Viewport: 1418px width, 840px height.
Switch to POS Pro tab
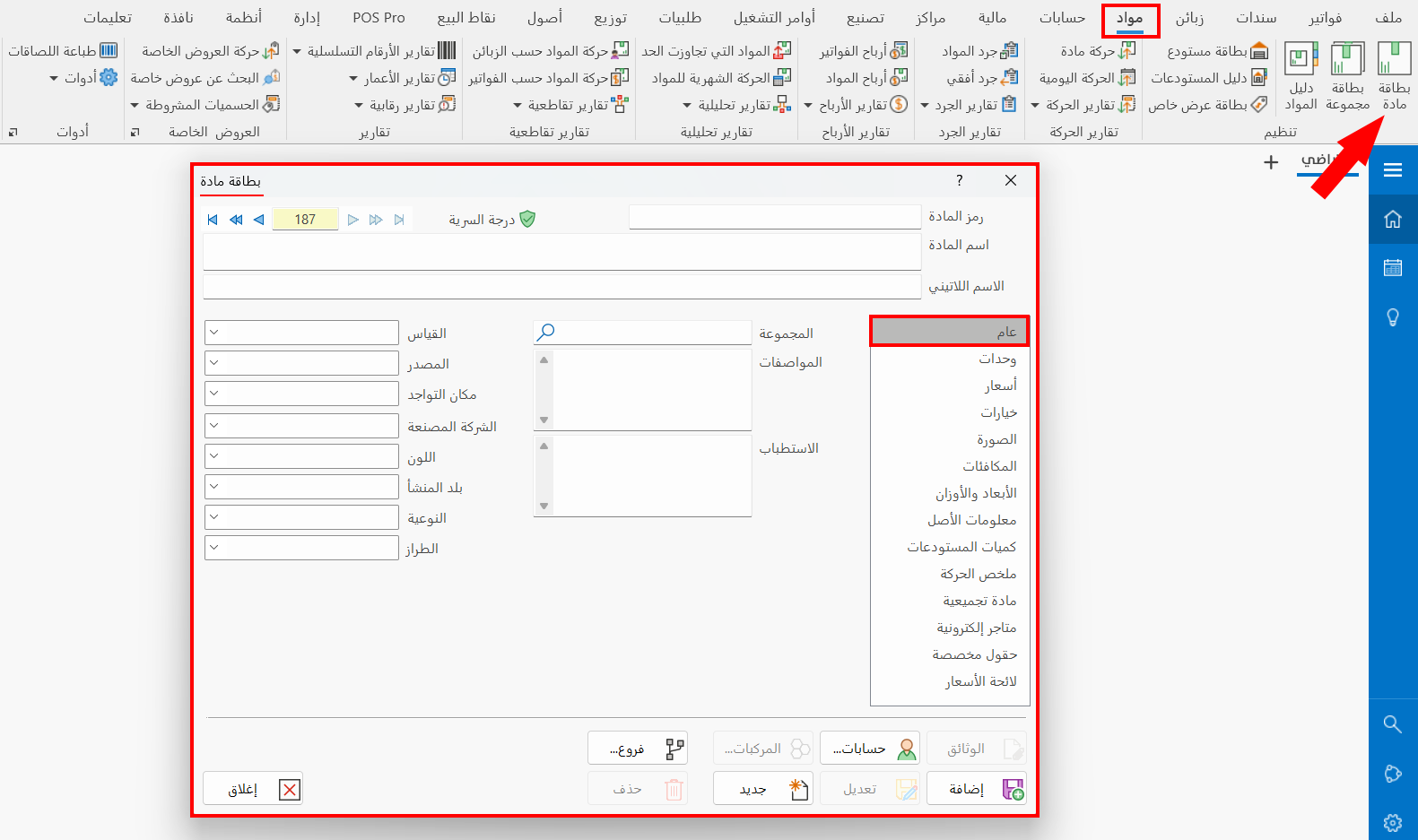pos(378,18)
